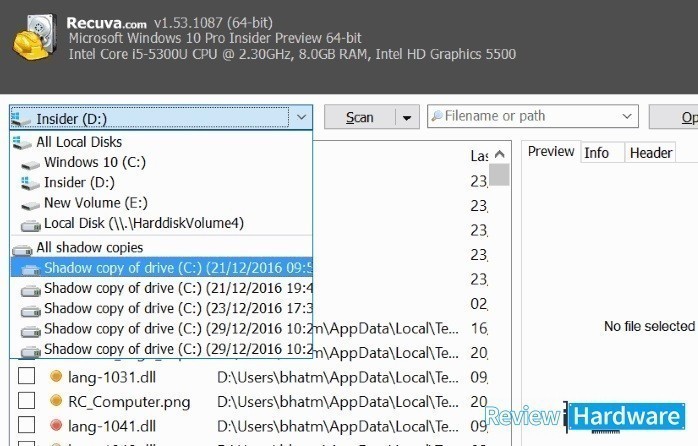Switch to the Header tab
Image resolution: width=698 pixels, height=446 pixels.
tap(651, 153)
